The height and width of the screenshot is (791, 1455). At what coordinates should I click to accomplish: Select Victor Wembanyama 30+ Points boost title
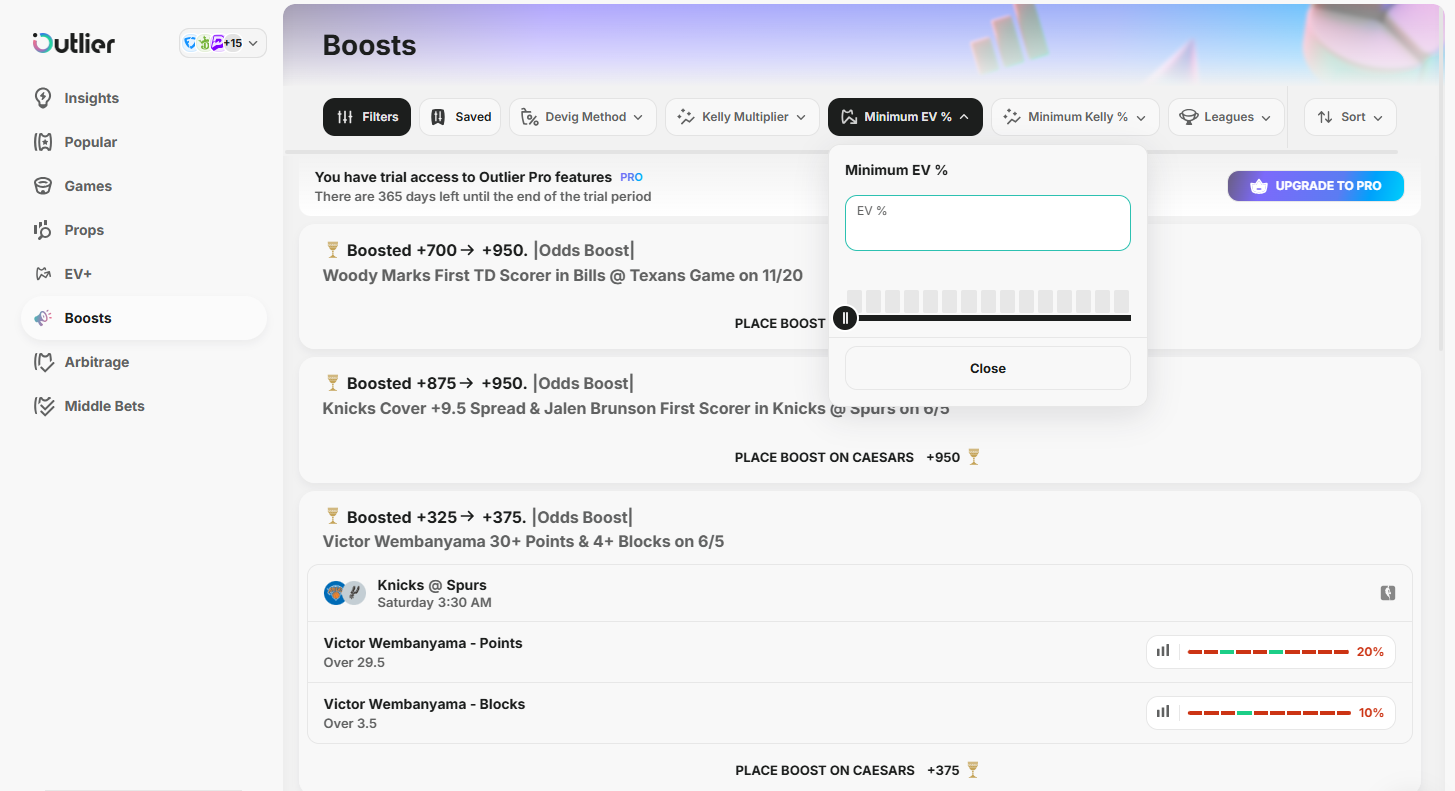pyautogui.click(x=523, y=542)
